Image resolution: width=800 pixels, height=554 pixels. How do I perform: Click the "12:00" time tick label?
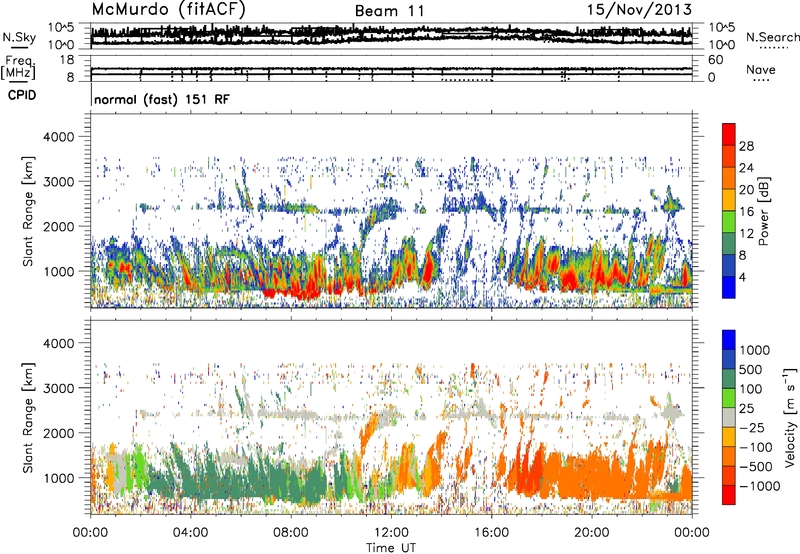pos(391,533)
